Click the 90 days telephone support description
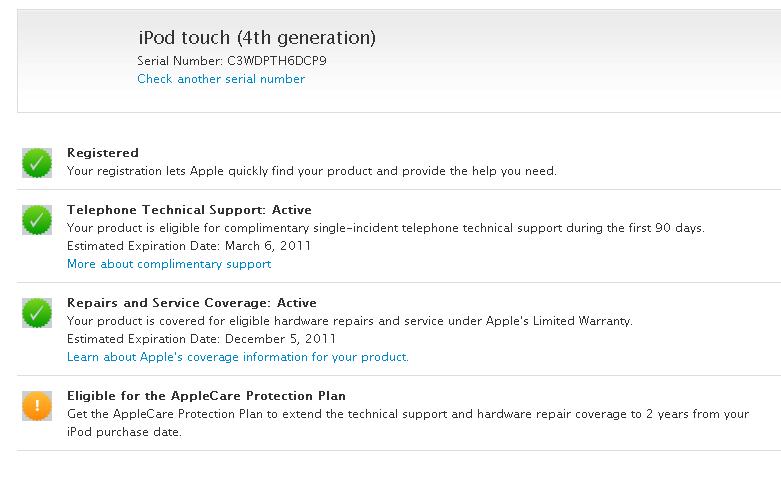 [x=385, y=228]
